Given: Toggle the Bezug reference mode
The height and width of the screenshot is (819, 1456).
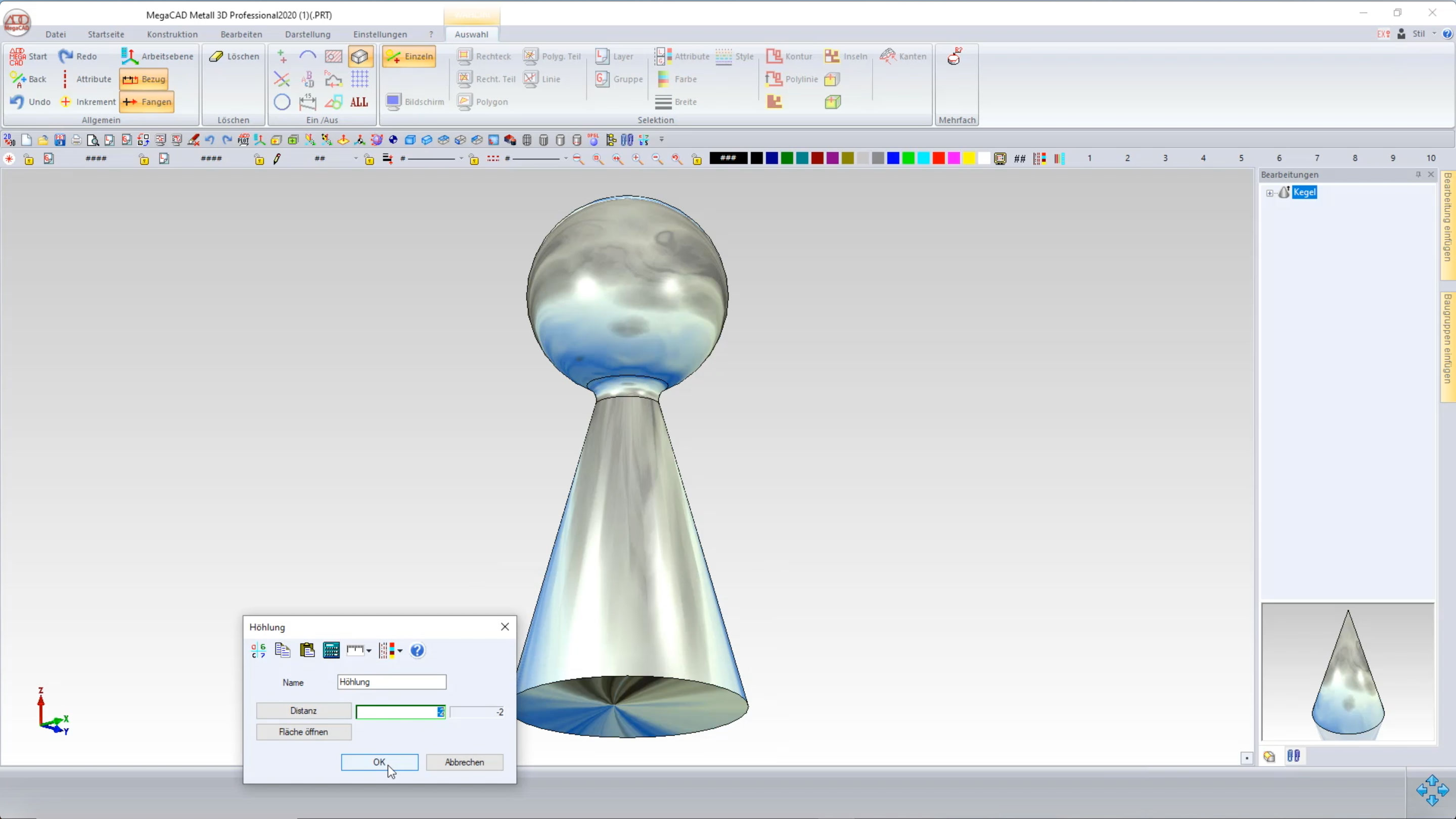Looking at the screenshot, I should [144, 79].
